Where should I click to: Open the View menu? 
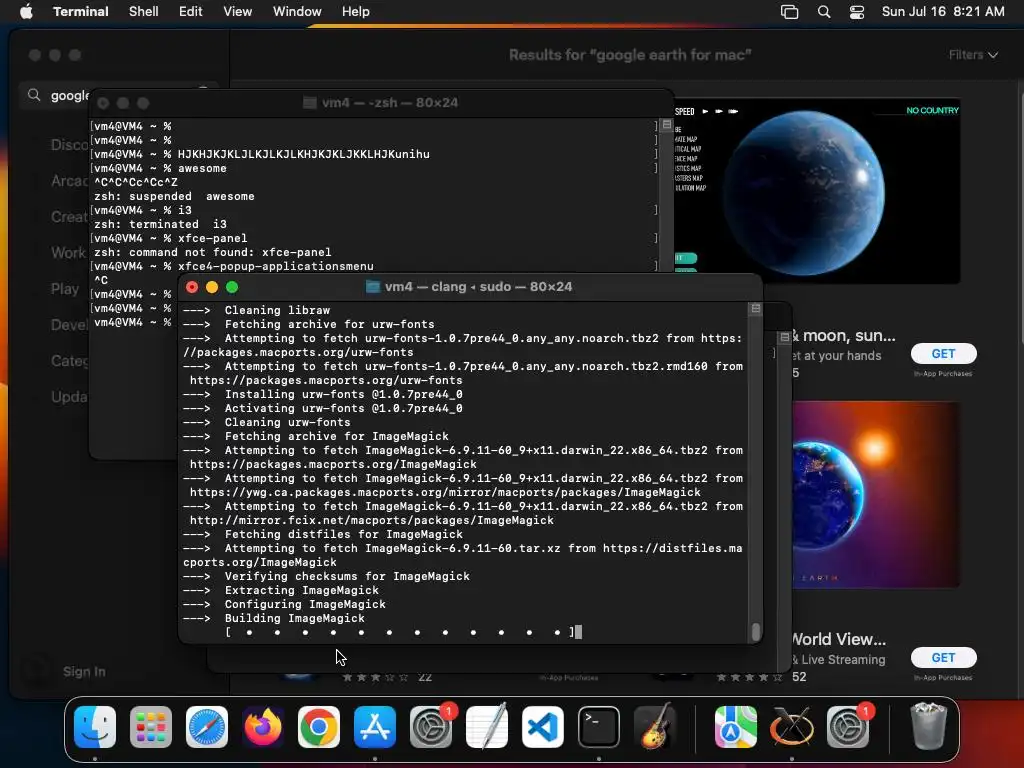coord(238,11)
